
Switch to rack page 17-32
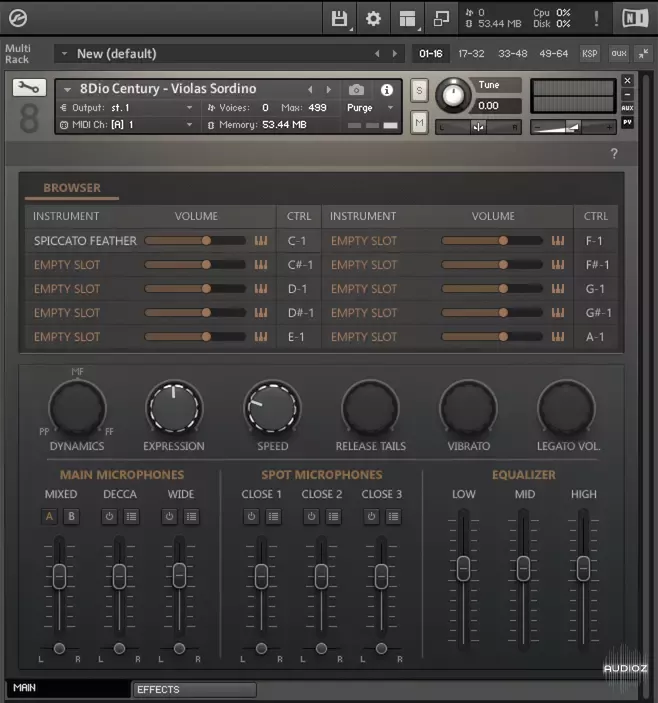click(x=471, y=54)
